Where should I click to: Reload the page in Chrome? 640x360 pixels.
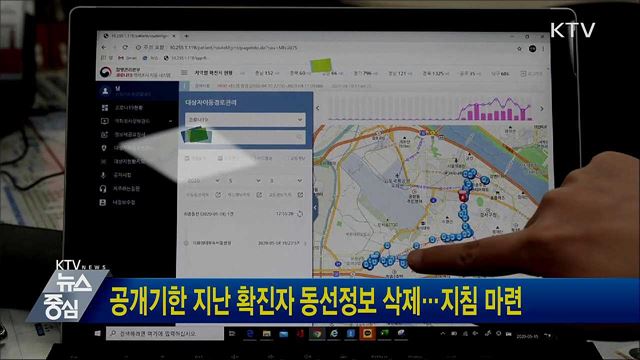pos(125,47)
